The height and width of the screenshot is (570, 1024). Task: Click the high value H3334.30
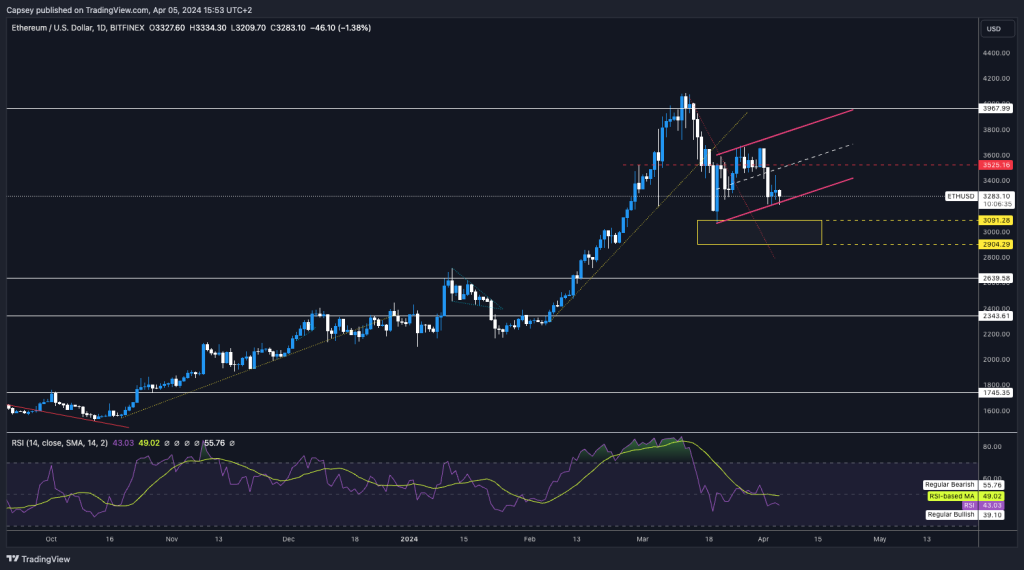208,28
